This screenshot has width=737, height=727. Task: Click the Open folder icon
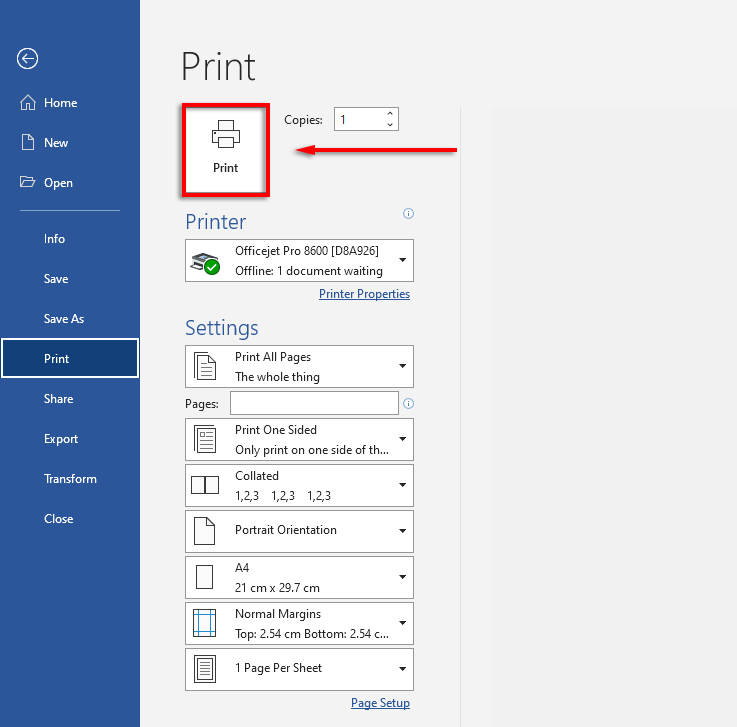pos(28,183)
